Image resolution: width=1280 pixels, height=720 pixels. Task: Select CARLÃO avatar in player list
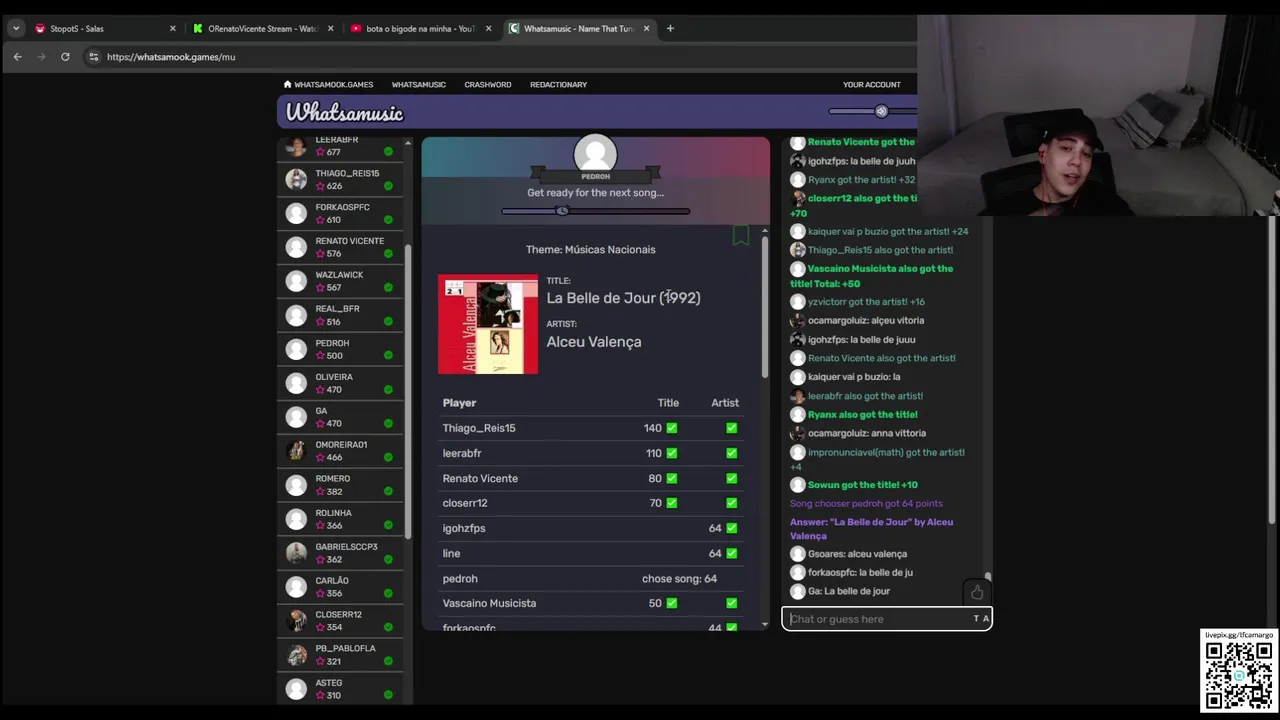(x=296, y=587)
